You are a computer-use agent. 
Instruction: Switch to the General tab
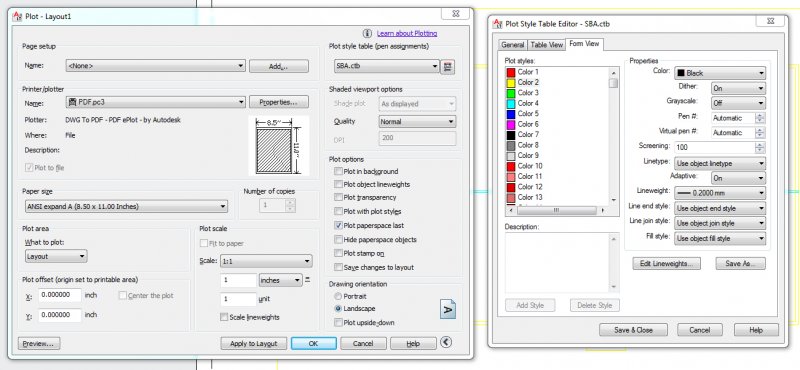[x=513, y=45]
